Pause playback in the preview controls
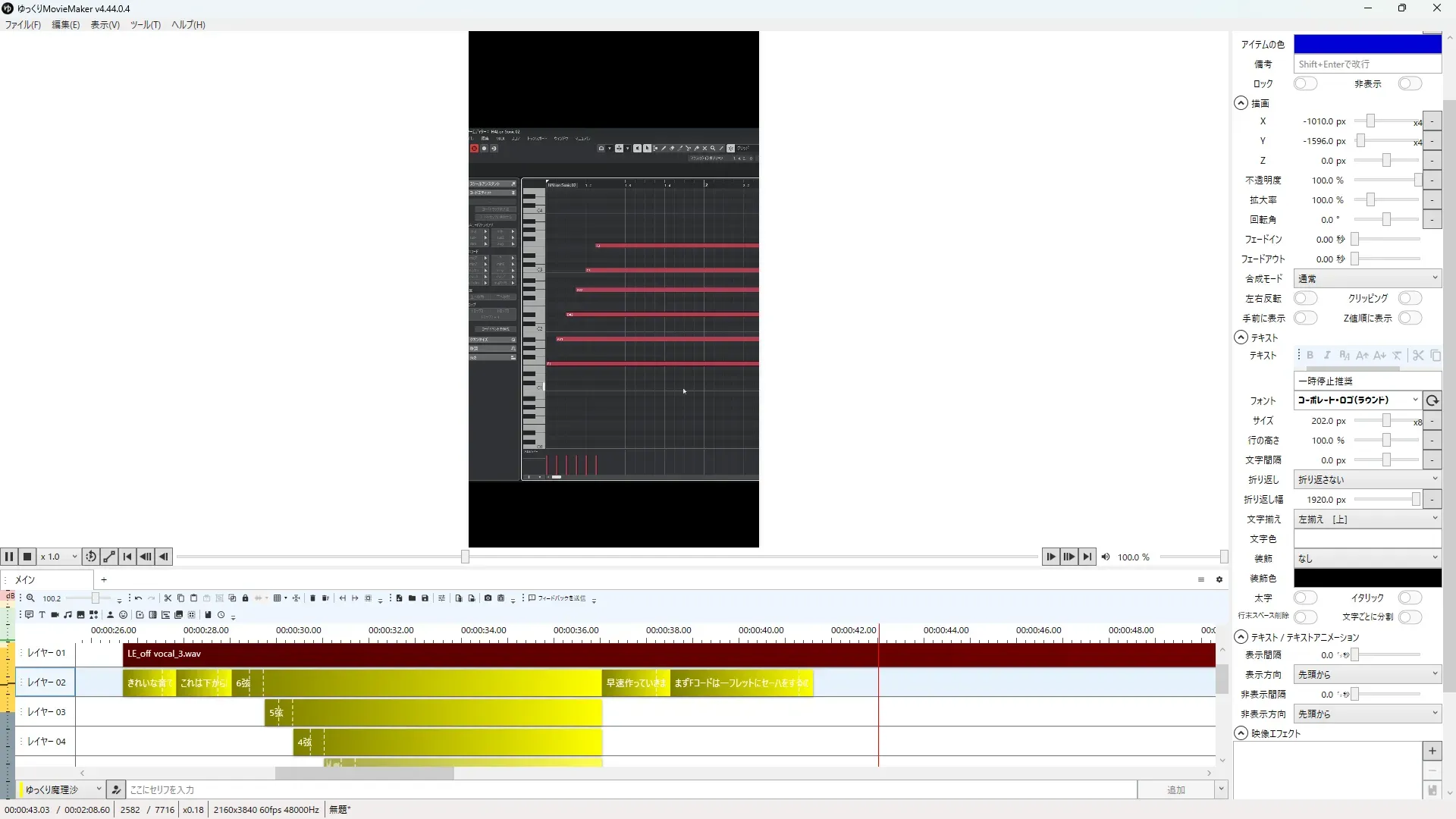Screen dimensions: 1456x819 [x=9, y=557]
